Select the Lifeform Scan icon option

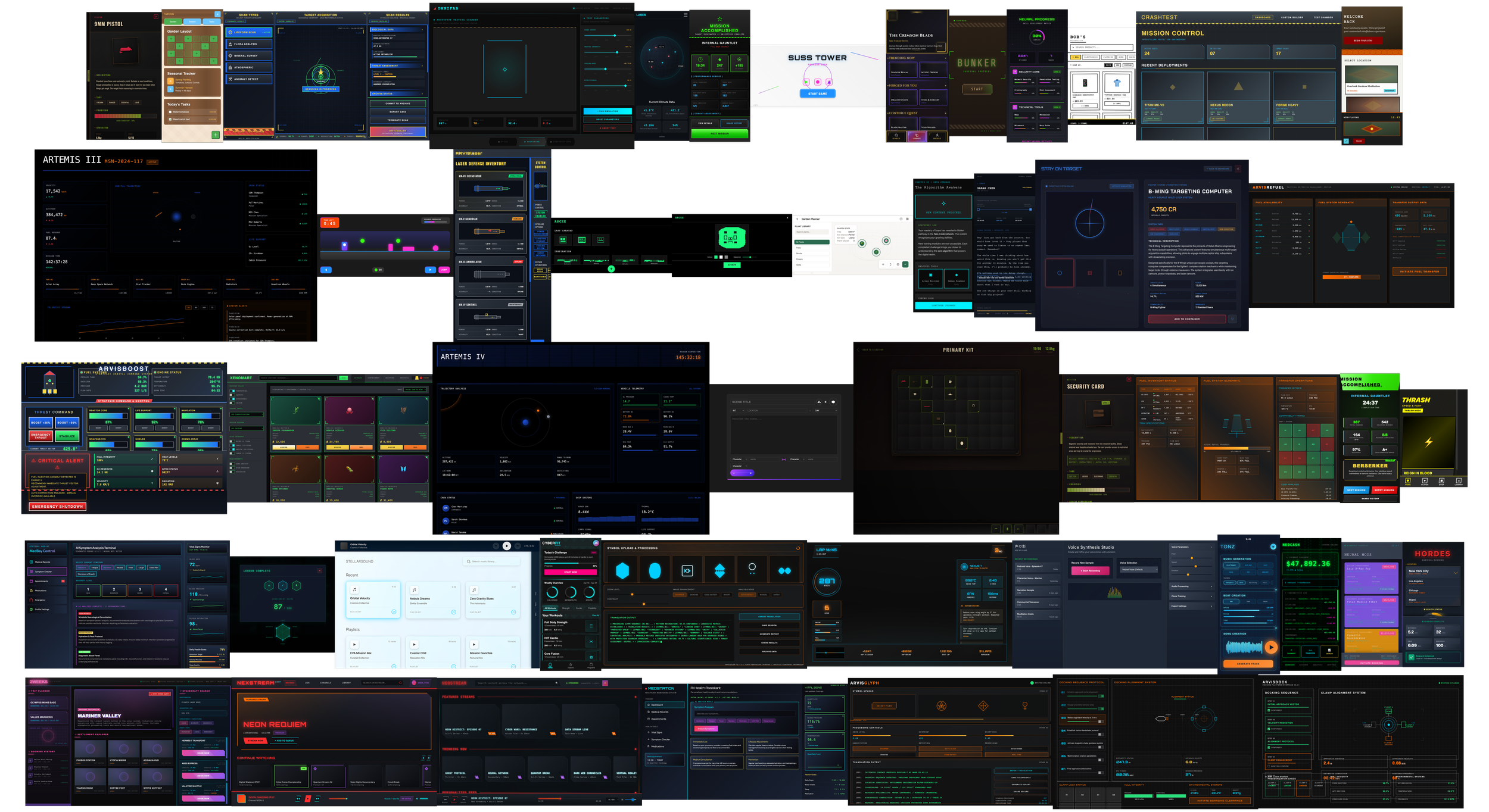click(x=230, y=32)
